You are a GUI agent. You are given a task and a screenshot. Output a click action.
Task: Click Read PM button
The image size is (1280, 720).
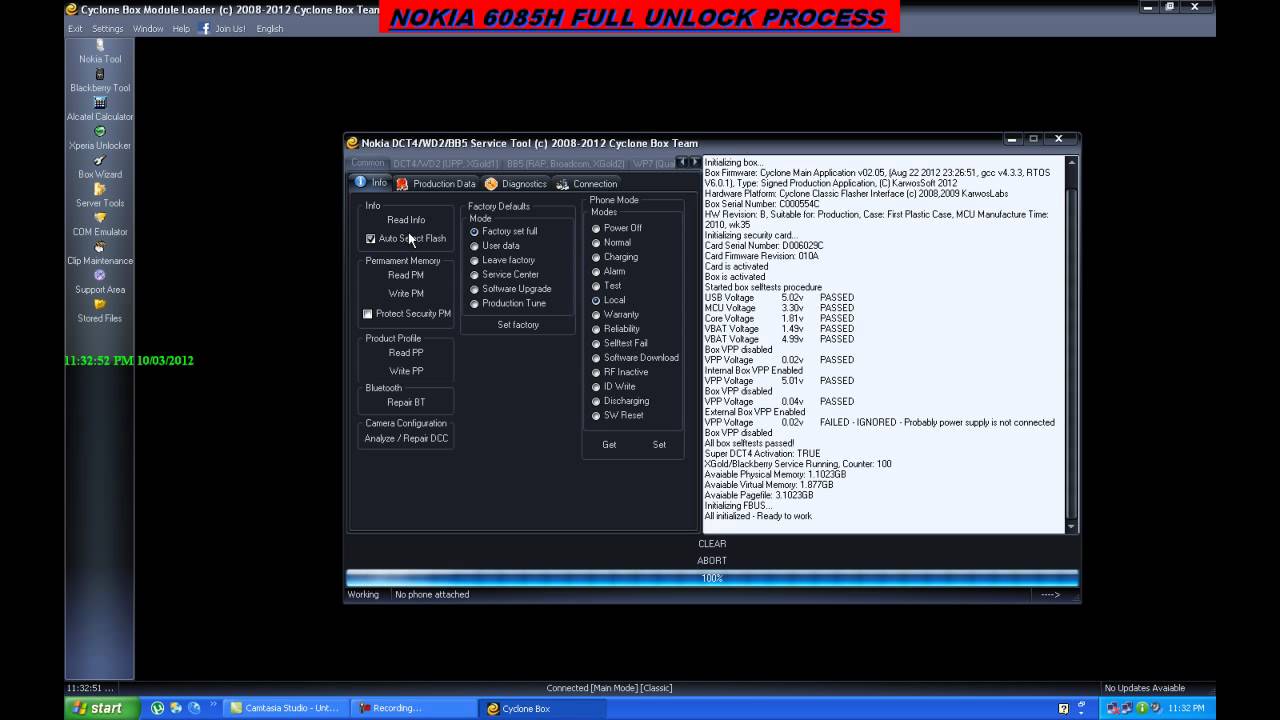[x=406, y=275]
